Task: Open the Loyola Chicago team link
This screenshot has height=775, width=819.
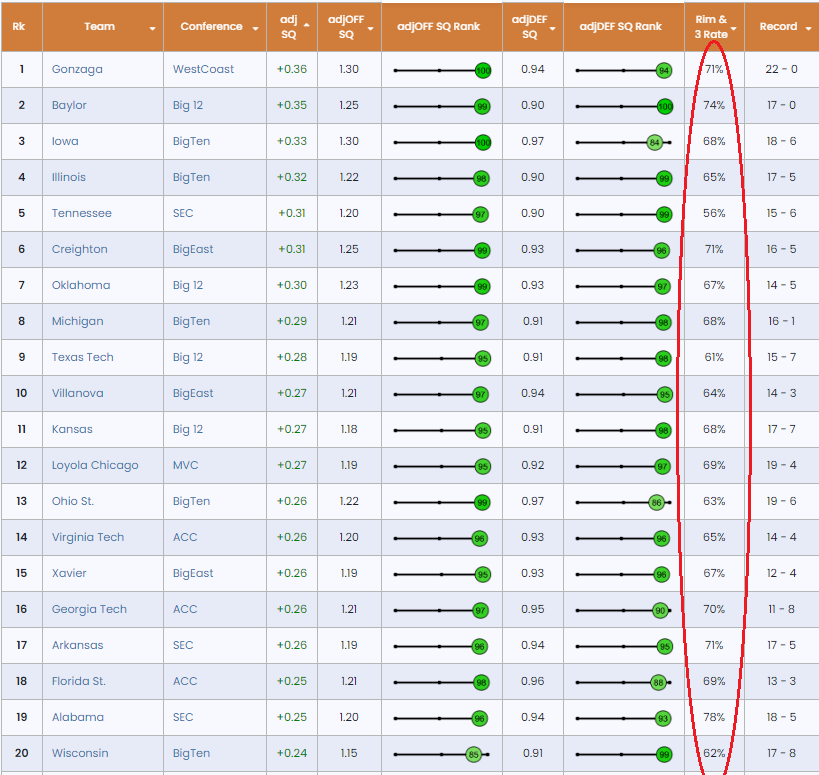Action: [x=95, y=466]
